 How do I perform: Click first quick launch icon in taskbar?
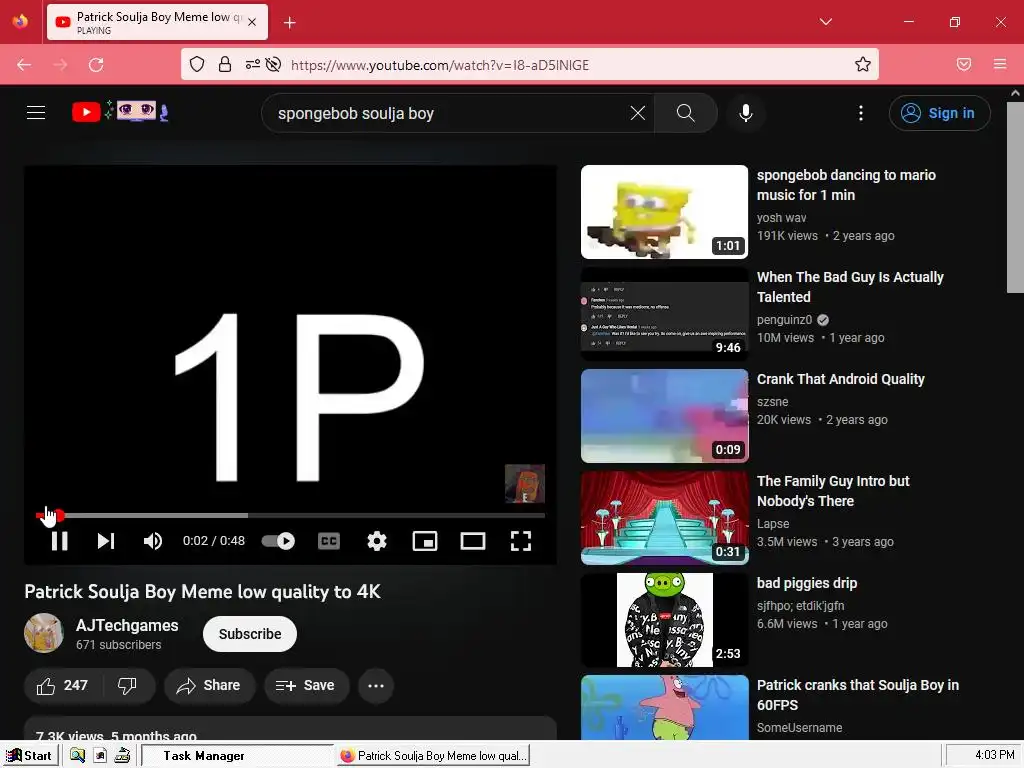click(x=78, y=756)
